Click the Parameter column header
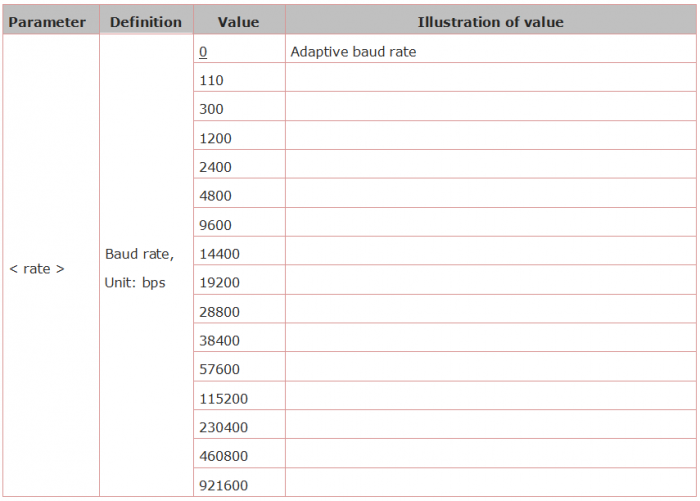The image size is (700, 501). (47, 22)
